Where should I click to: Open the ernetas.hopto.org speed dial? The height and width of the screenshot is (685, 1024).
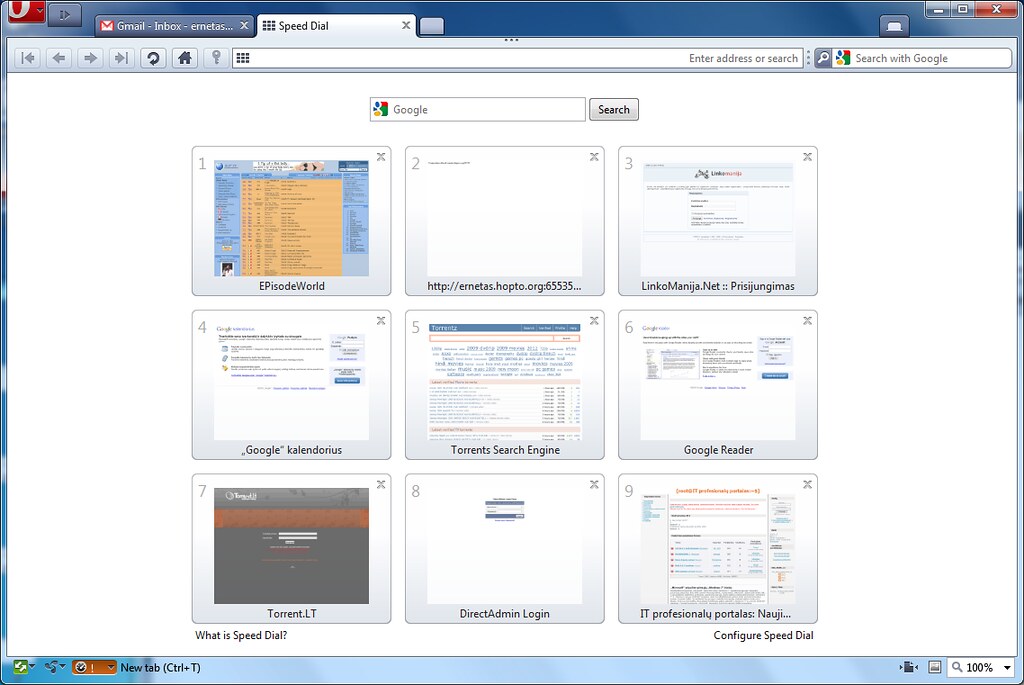[x=504, y=221]
